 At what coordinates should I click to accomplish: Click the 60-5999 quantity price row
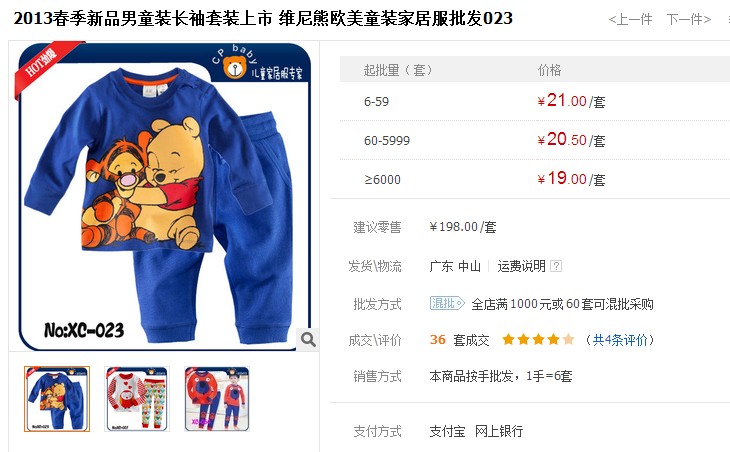pyautogui.click(x=534, y=140)
